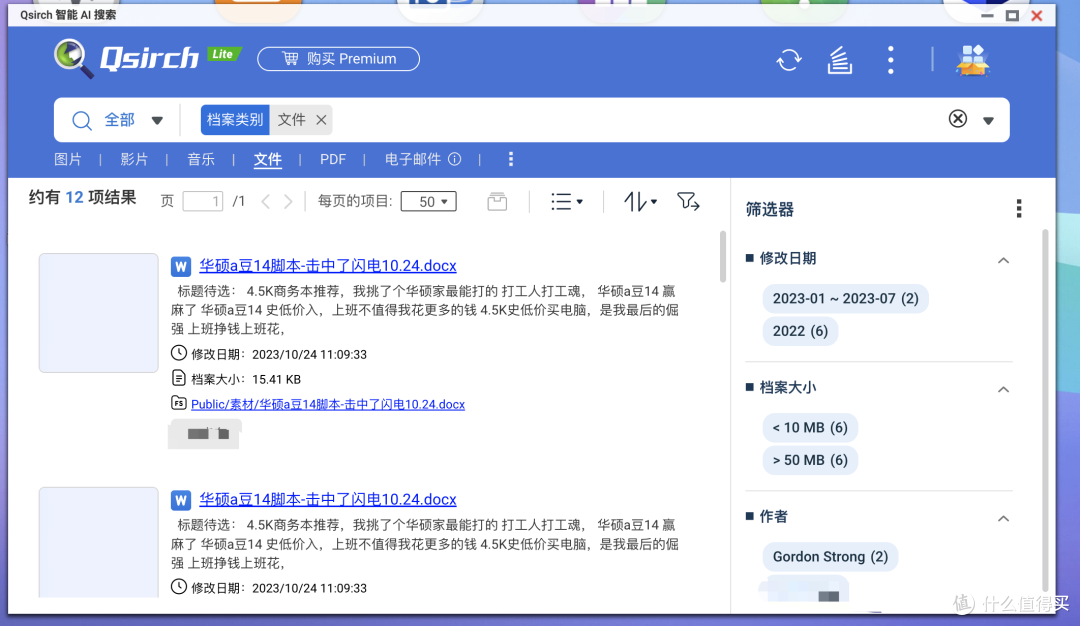Filter by size < 10 MB (6)
Viewport: 1080px width, 626px height.
(810, 428)
